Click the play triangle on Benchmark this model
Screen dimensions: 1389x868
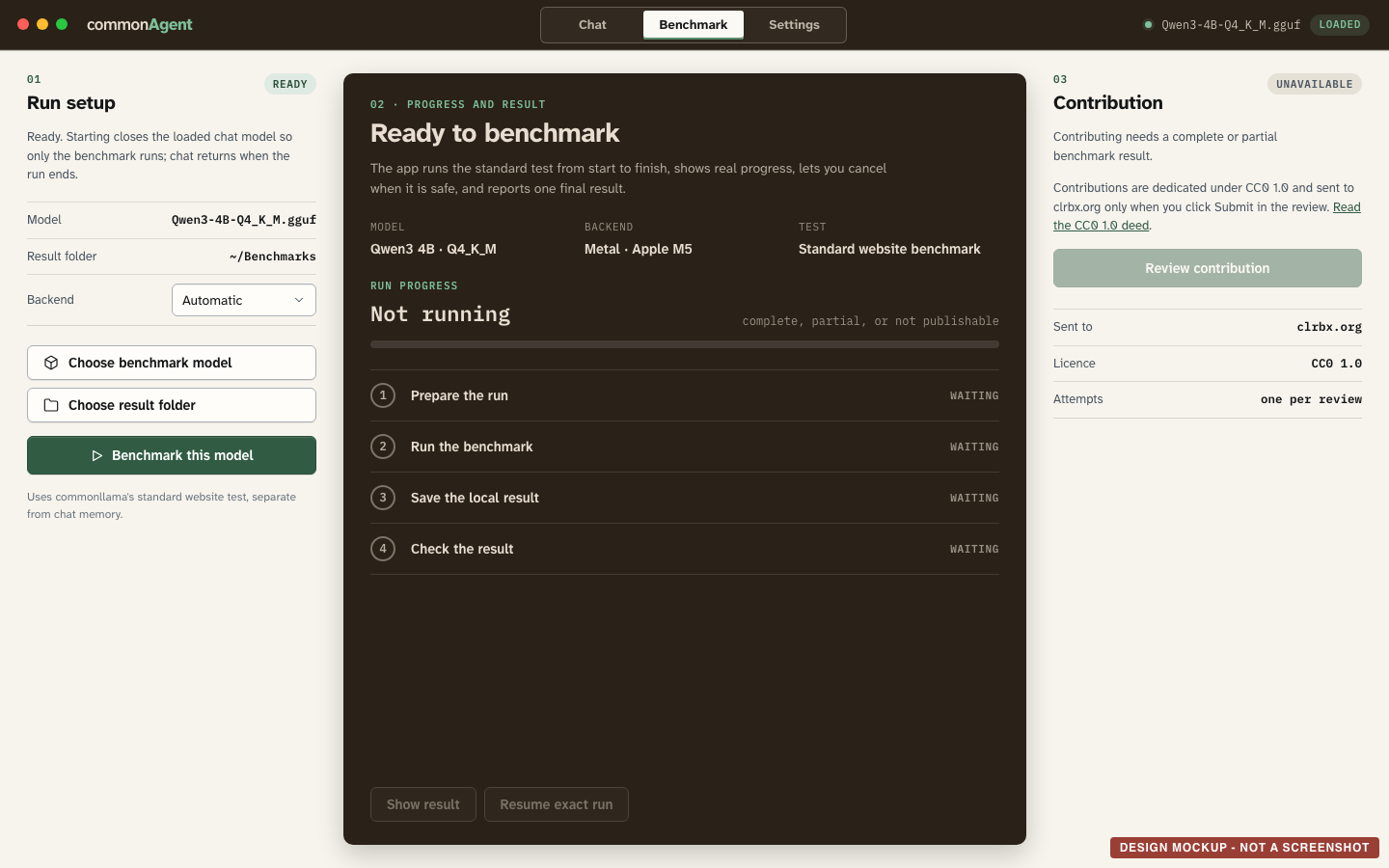[96, 455]
